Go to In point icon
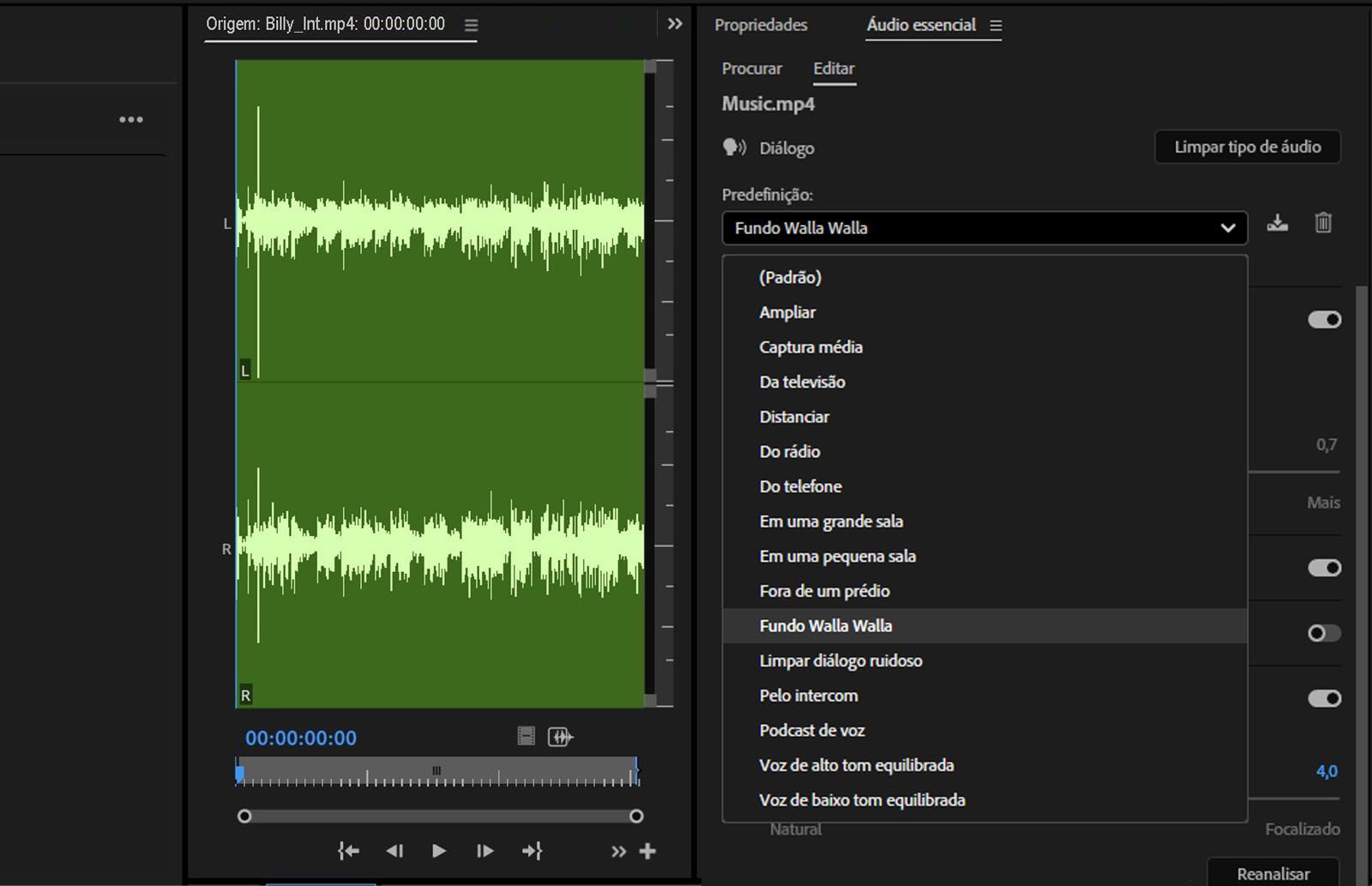 click(348, 851)
